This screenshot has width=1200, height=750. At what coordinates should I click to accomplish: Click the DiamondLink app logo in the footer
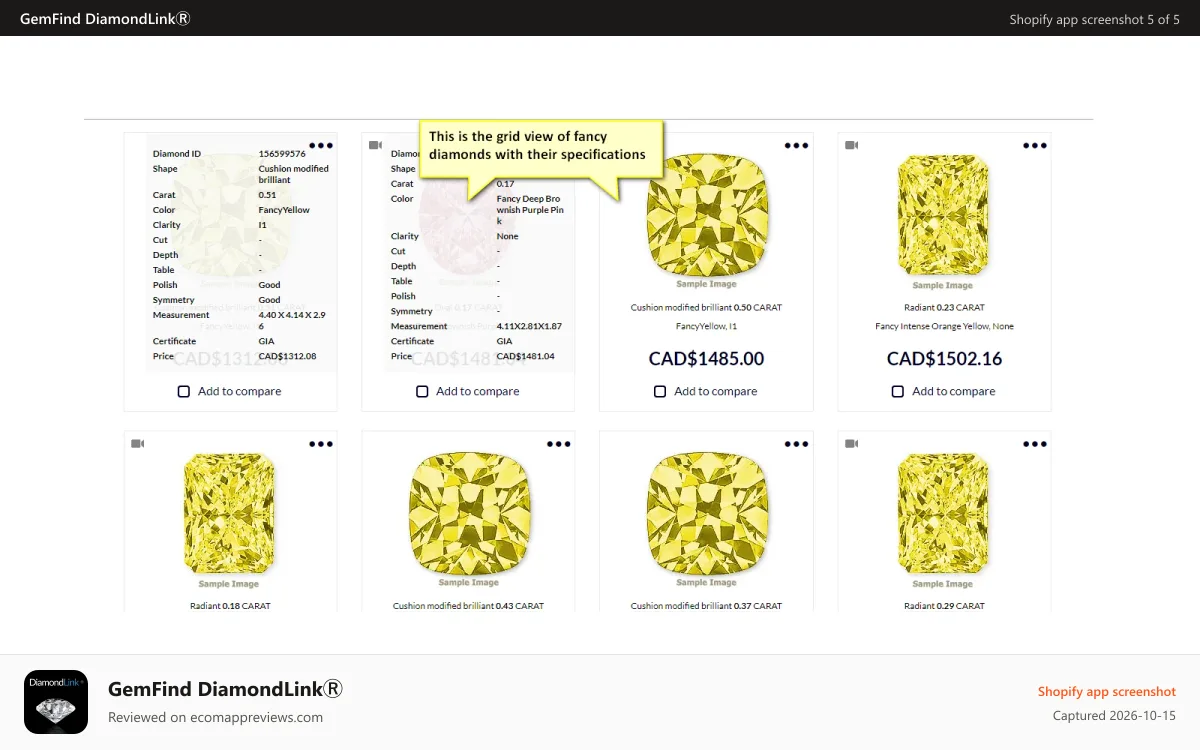tap(56, 702)
